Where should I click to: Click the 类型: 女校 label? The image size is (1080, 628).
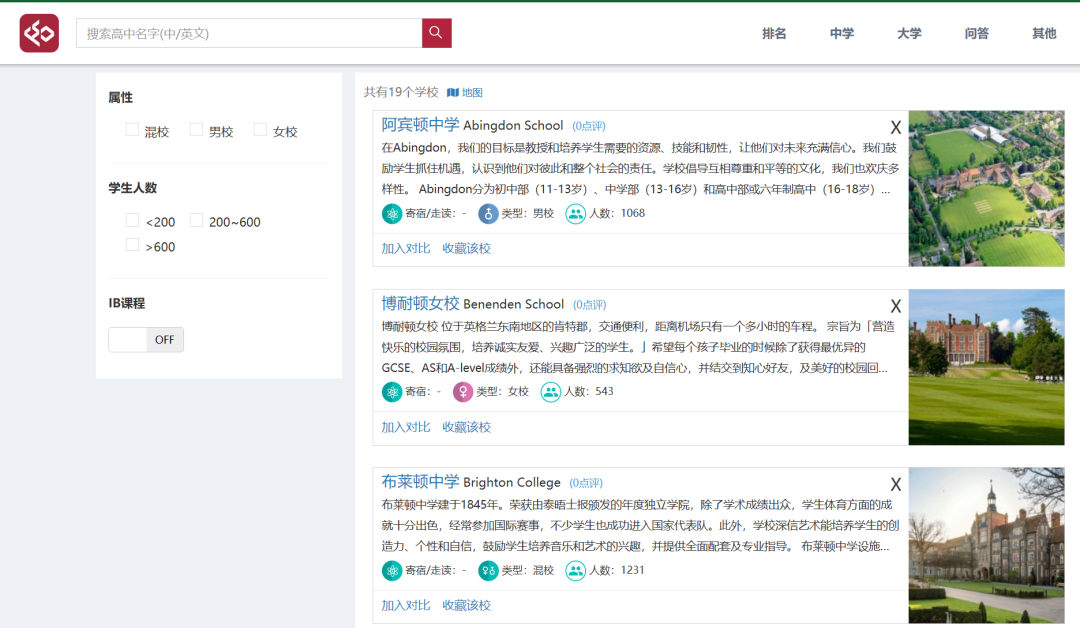503,392
